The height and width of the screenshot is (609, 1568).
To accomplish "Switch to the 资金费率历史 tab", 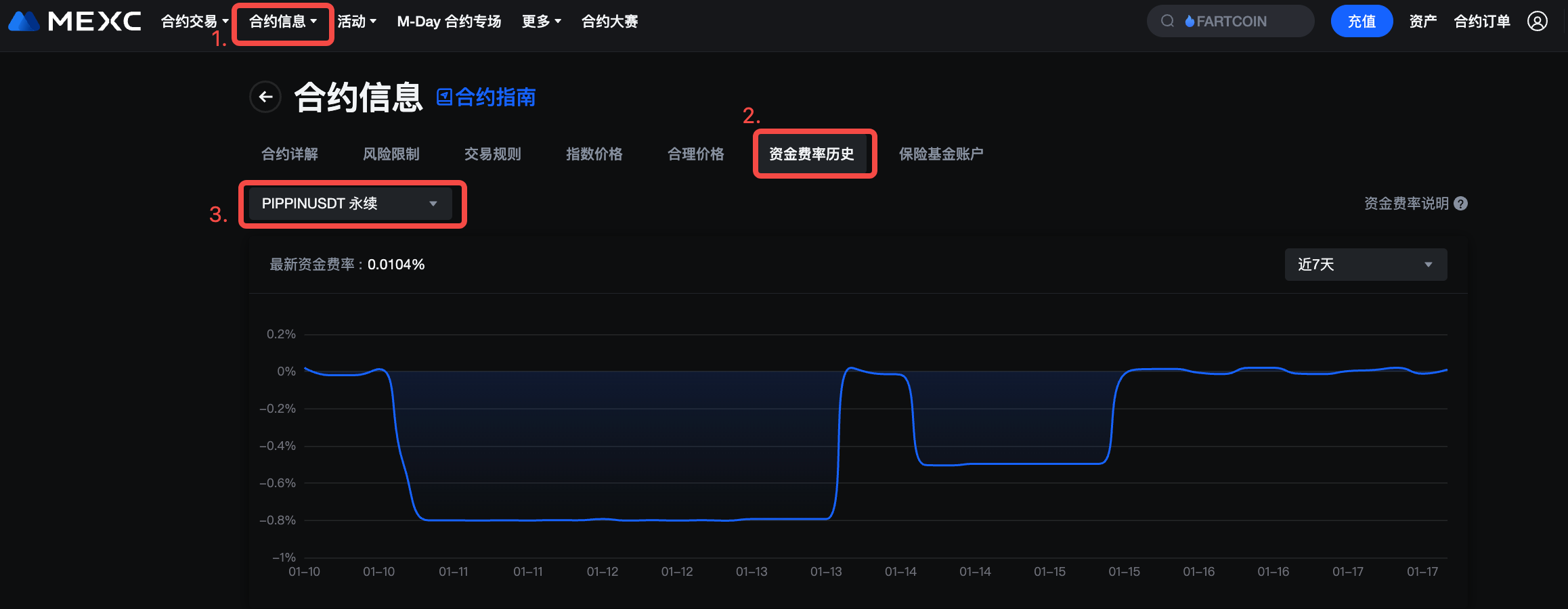I will (811, 154).
